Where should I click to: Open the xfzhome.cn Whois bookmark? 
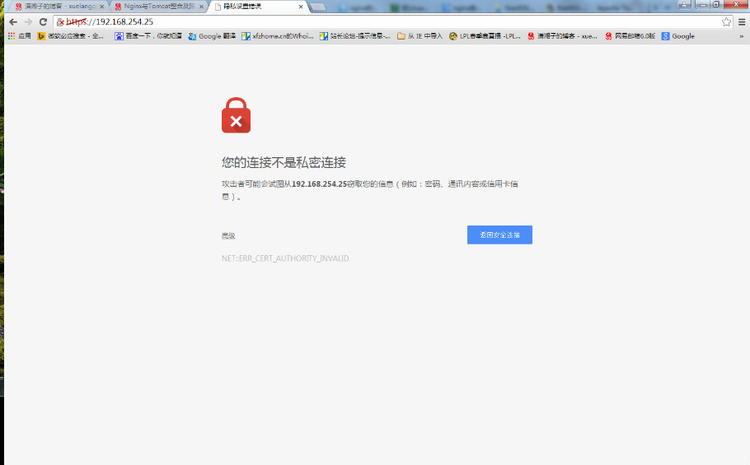tap(277, 36)
